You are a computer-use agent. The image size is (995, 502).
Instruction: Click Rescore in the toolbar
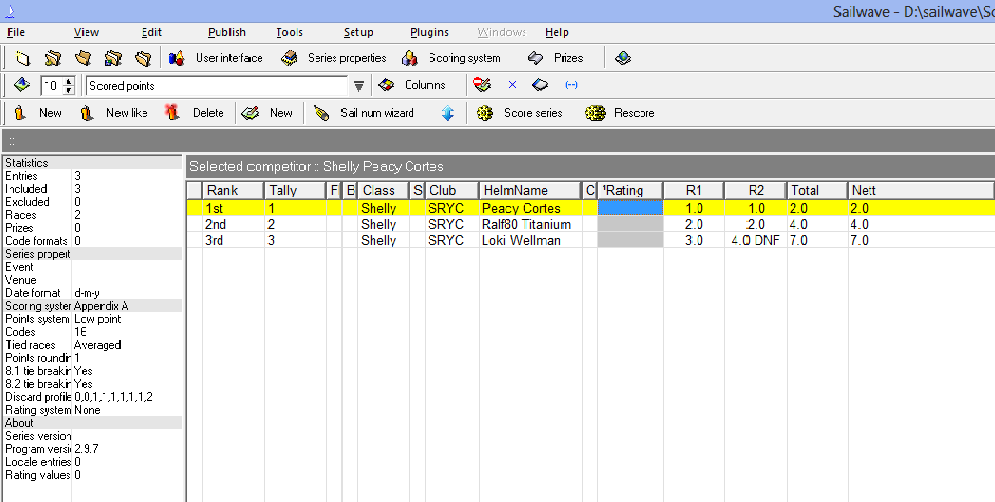[x=621, y=113]
